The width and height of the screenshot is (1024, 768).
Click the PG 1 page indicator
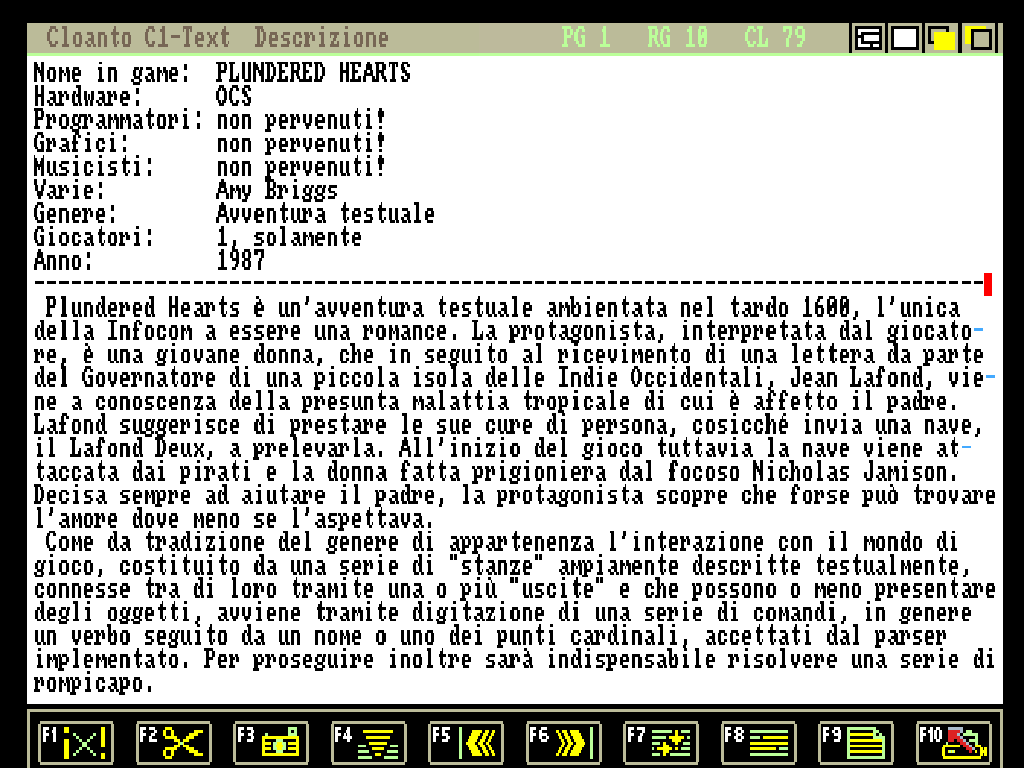pos(585,39)
